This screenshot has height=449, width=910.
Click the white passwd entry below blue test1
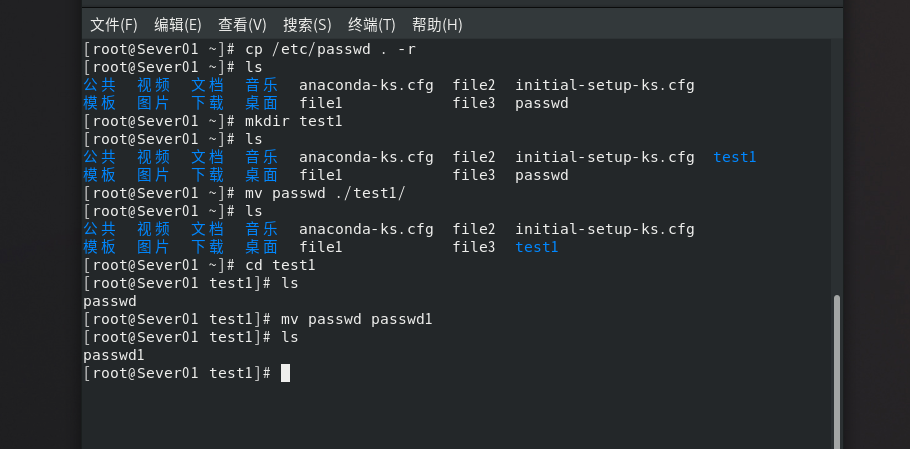pos(541,175)
